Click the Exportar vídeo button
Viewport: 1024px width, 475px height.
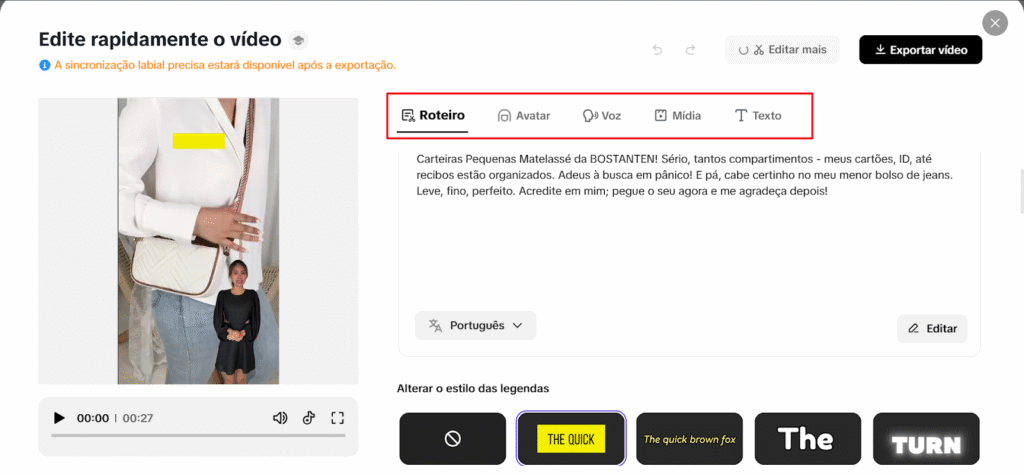click(920, 50)
